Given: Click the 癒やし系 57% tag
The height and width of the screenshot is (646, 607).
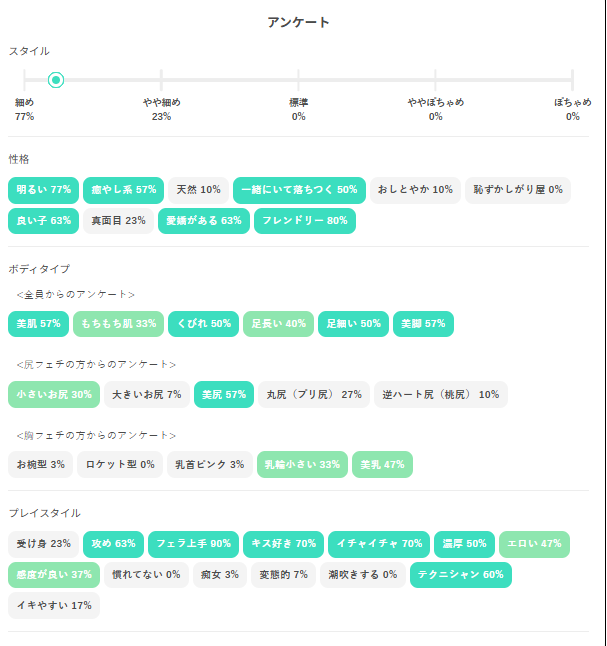Looking at the screenshot, I should (x=123, y=190).
